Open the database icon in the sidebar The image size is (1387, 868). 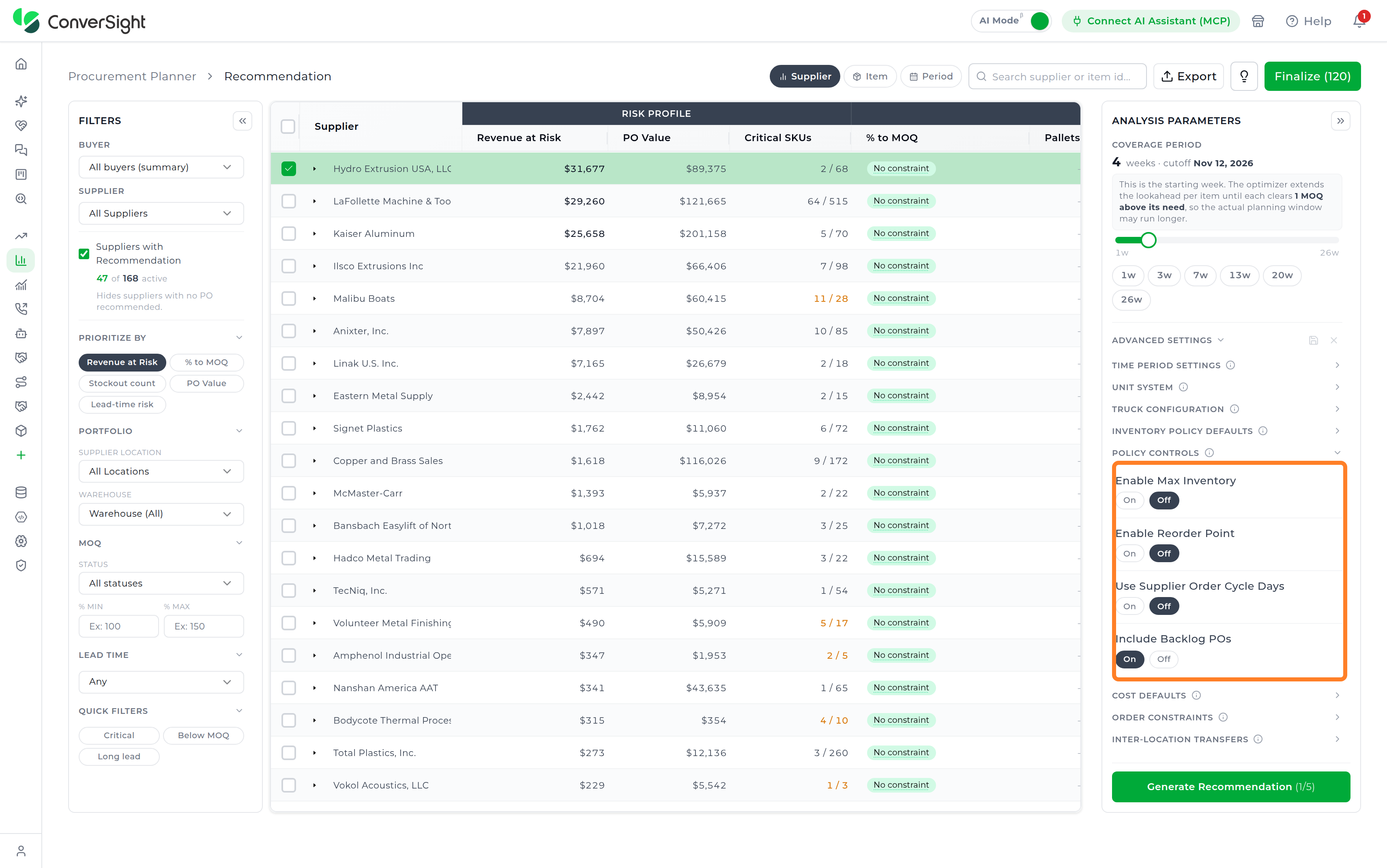pos(21,492)
